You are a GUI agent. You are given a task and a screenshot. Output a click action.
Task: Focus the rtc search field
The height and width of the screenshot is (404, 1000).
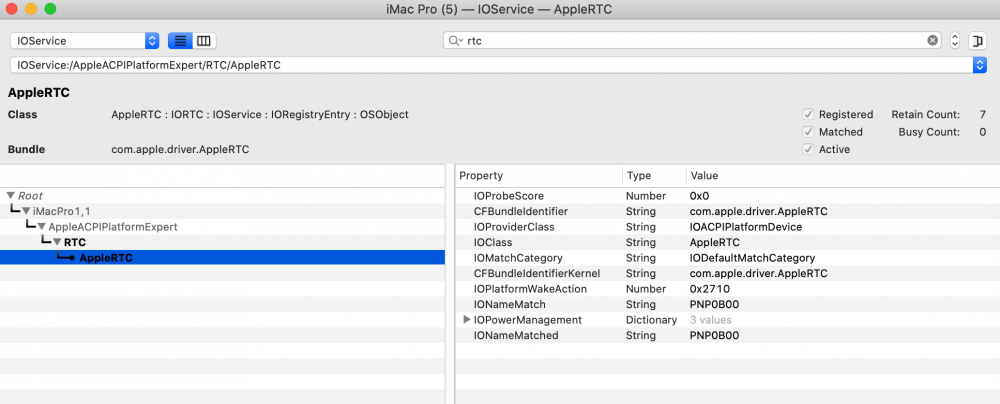tap(694, 41)
